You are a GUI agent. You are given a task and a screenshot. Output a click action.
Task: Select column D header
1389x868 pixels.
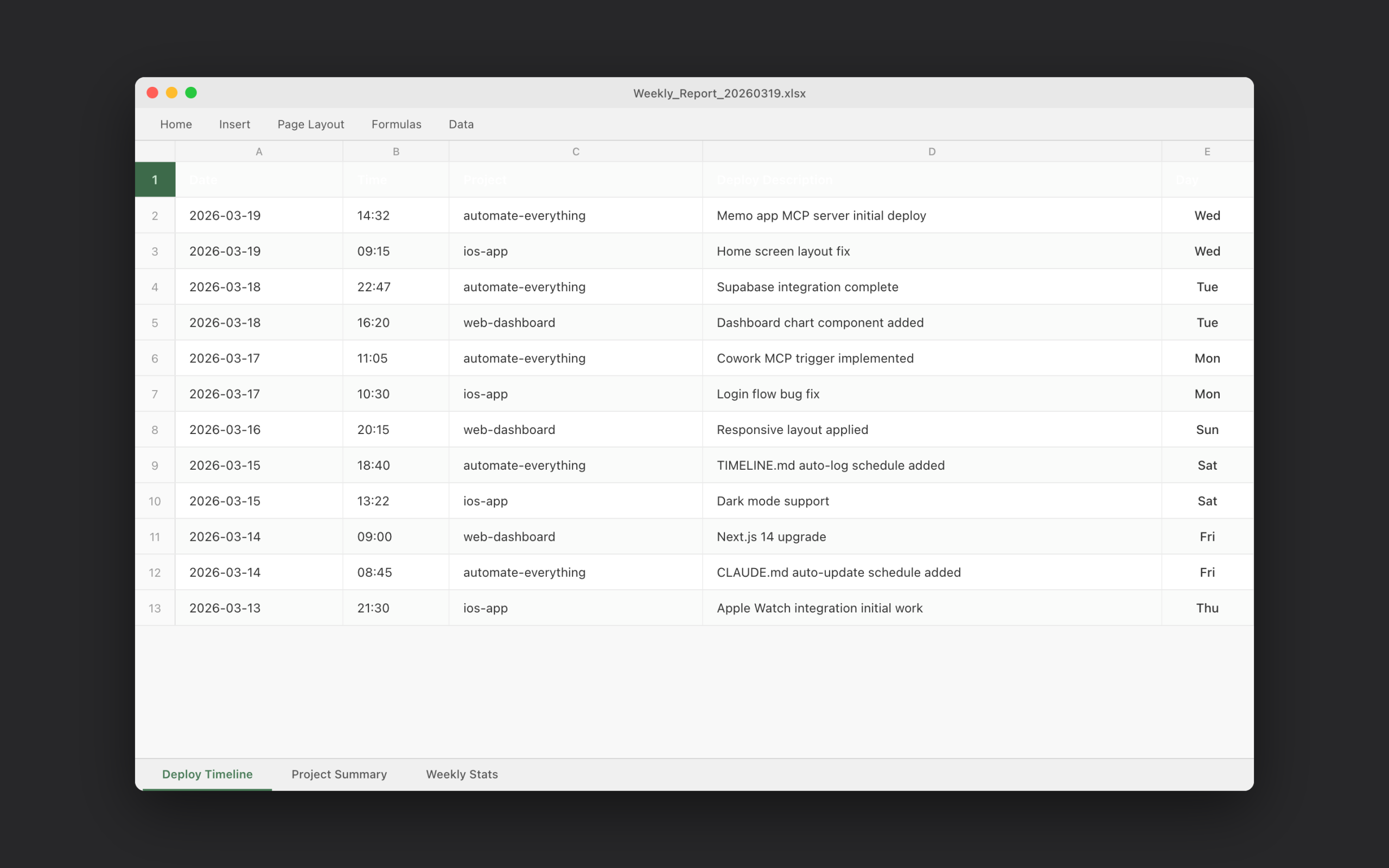(x=931, y=151)
